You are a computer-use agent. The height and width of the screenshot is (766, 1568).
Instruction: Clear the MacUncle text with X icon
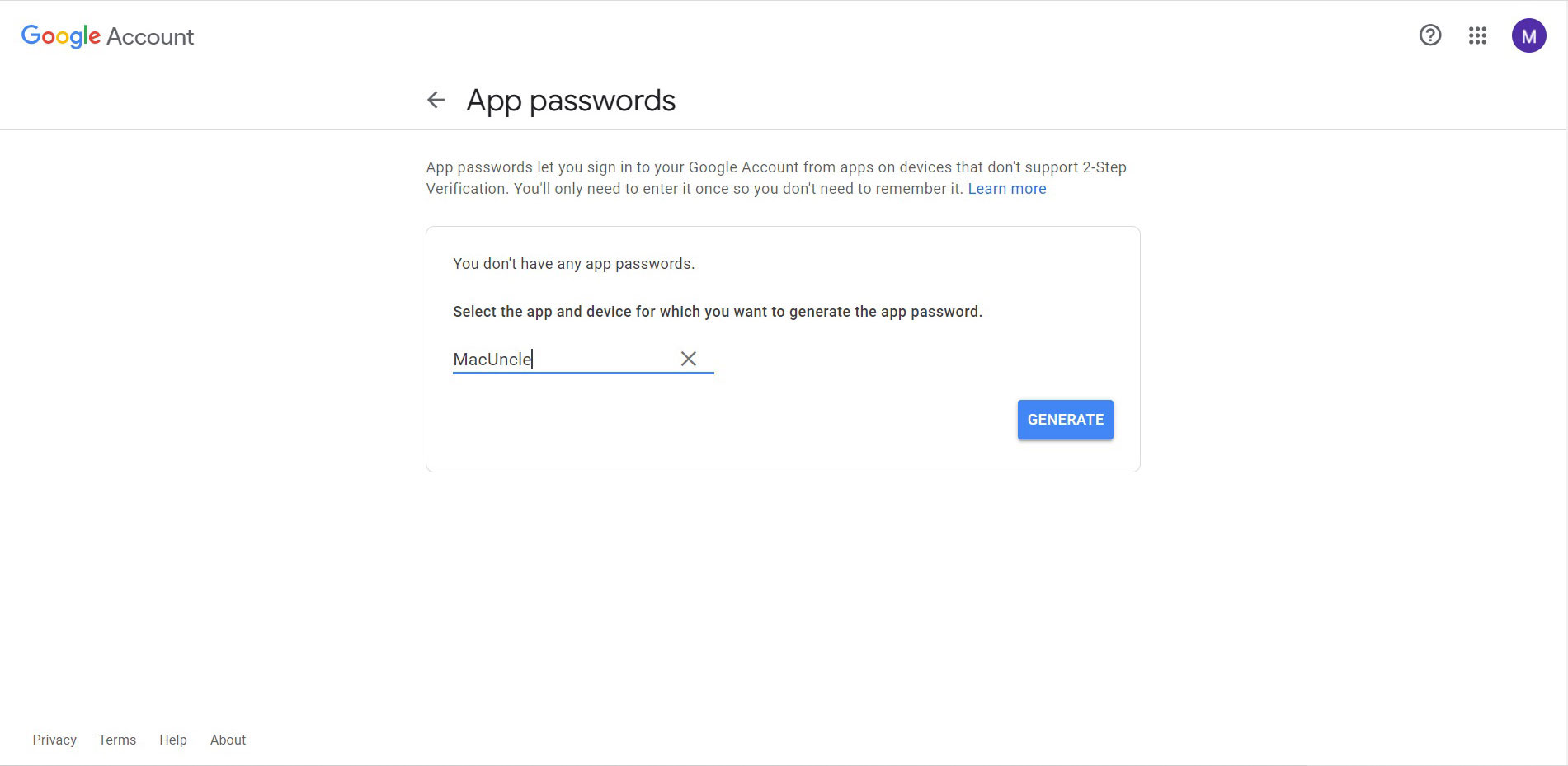(x=688, y=359)
